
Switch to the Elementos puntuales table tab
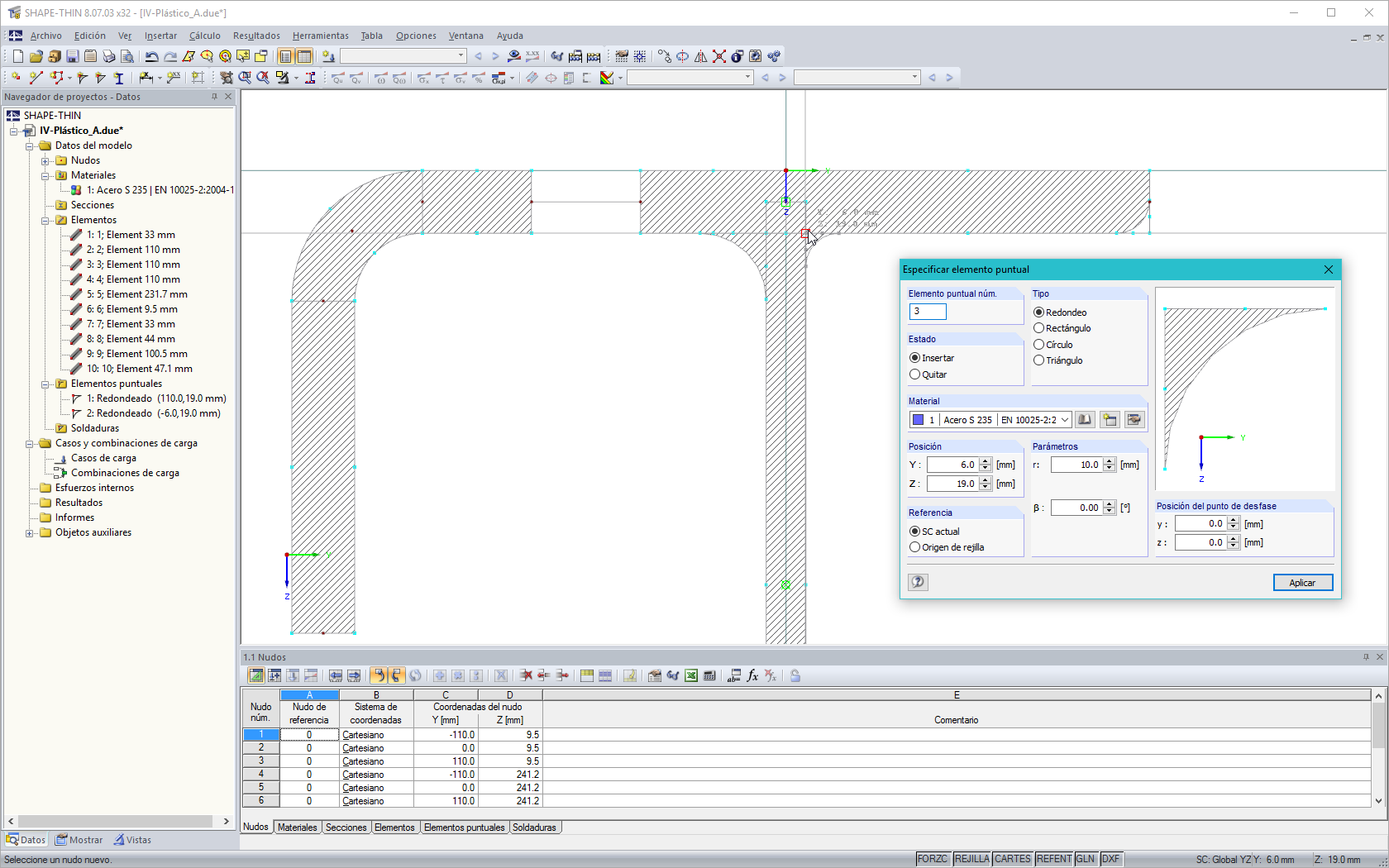pyautogui.click(x=464, y=827)
